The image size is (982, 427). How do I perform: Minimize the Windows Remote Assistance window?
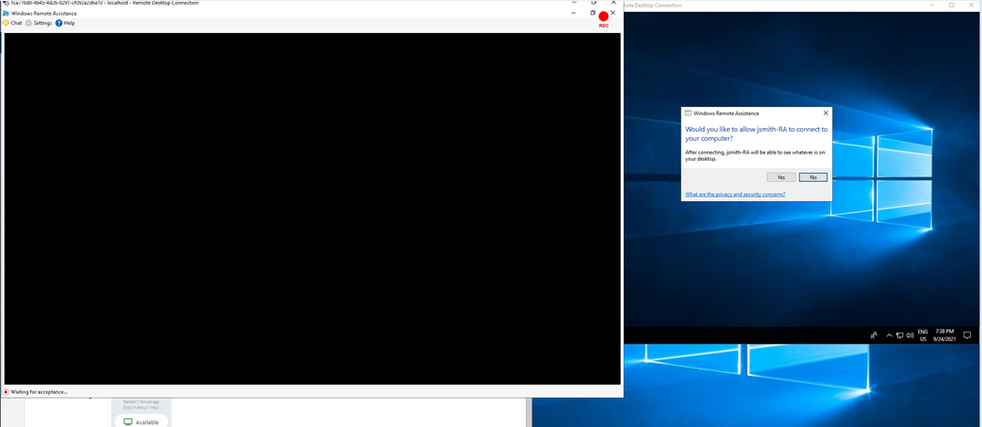574,13
